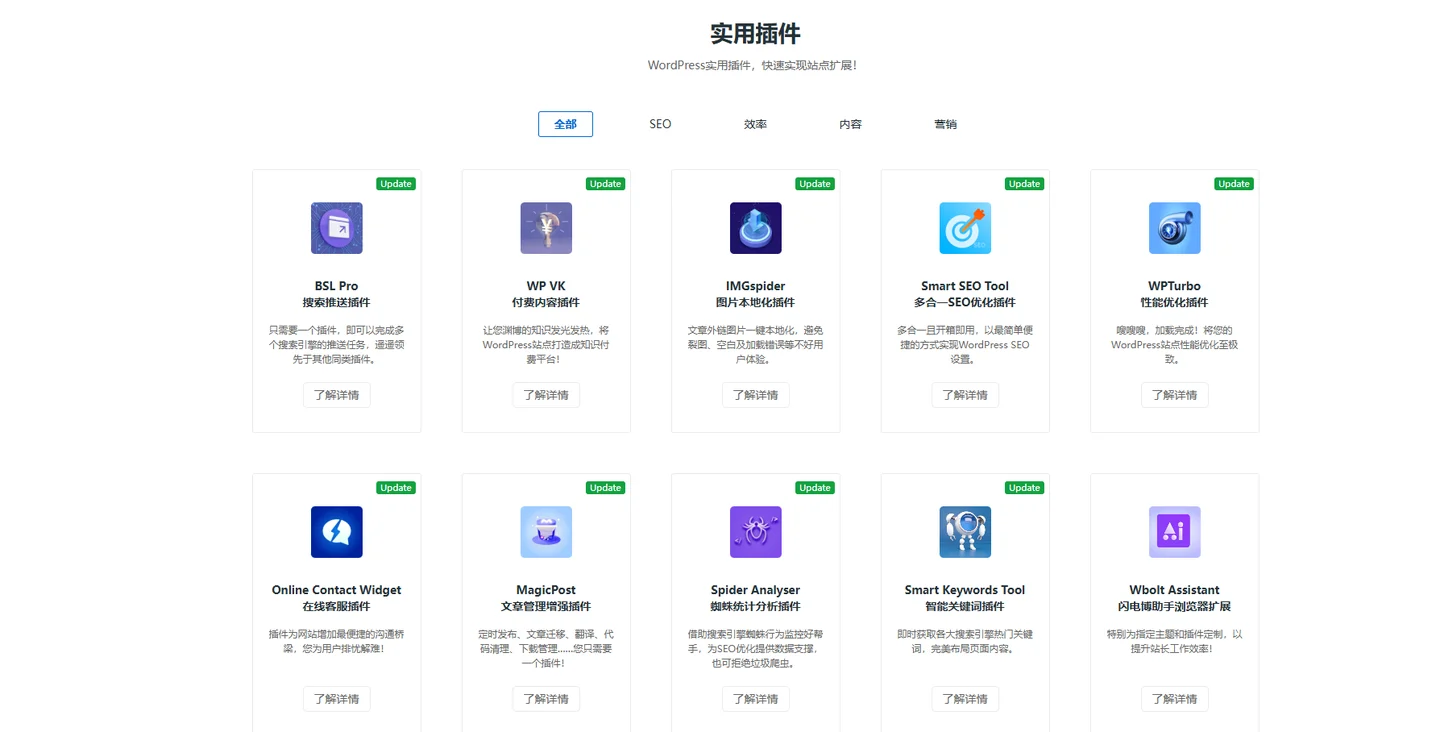Click the 付费内容插件 subtitle
This screenshot has width=1440, height=732.
546,303
